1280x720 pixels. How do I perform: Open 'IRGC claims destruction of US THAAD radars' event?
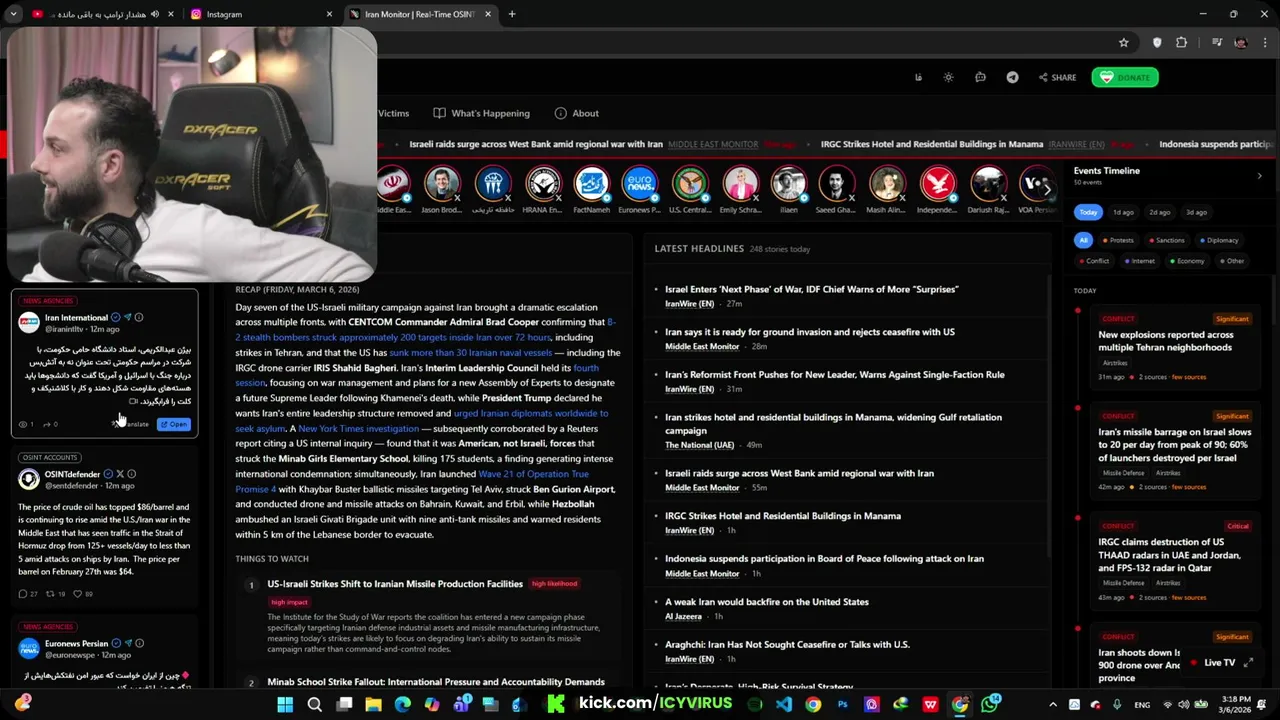tap(1169, 555)
